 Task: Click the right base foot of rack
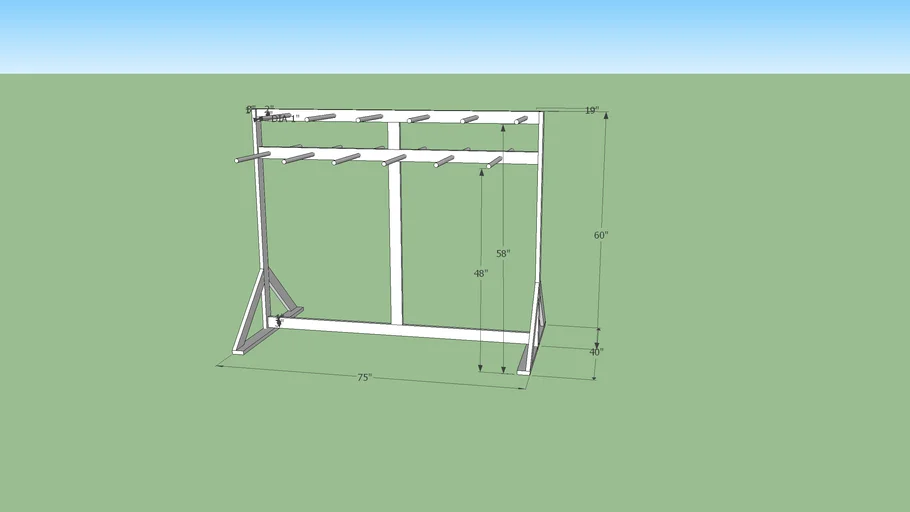pyautogui.click(x=528, y=360)
